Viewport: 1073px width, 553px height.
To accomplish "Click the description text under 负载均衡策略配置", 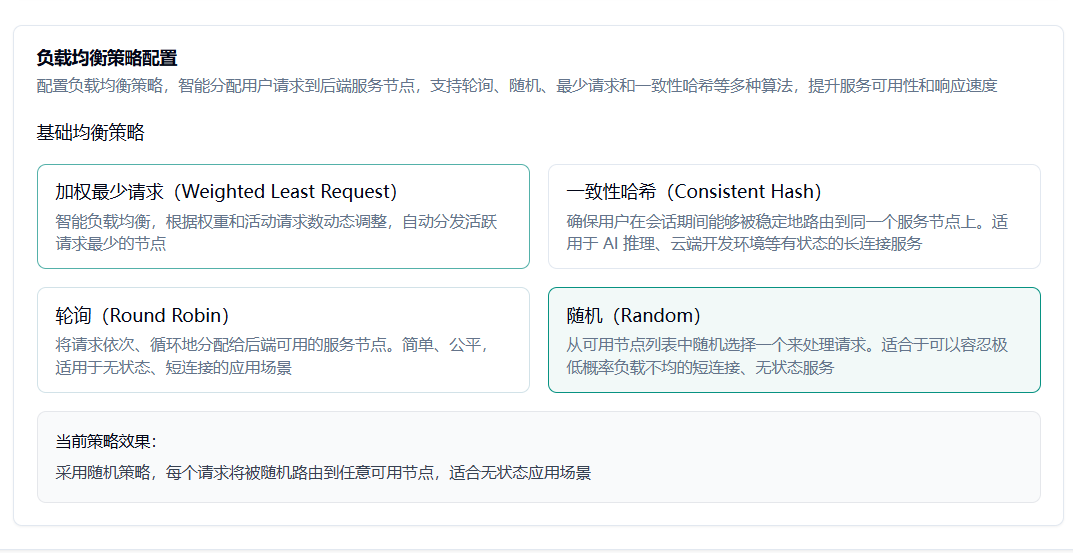I will click(516, 86).
